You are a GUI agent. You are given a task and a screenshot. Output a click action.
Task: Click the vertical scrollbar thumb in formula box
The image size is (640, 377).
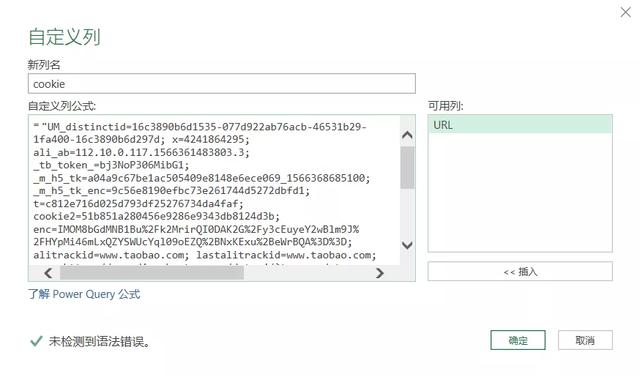tap(407, 167)
